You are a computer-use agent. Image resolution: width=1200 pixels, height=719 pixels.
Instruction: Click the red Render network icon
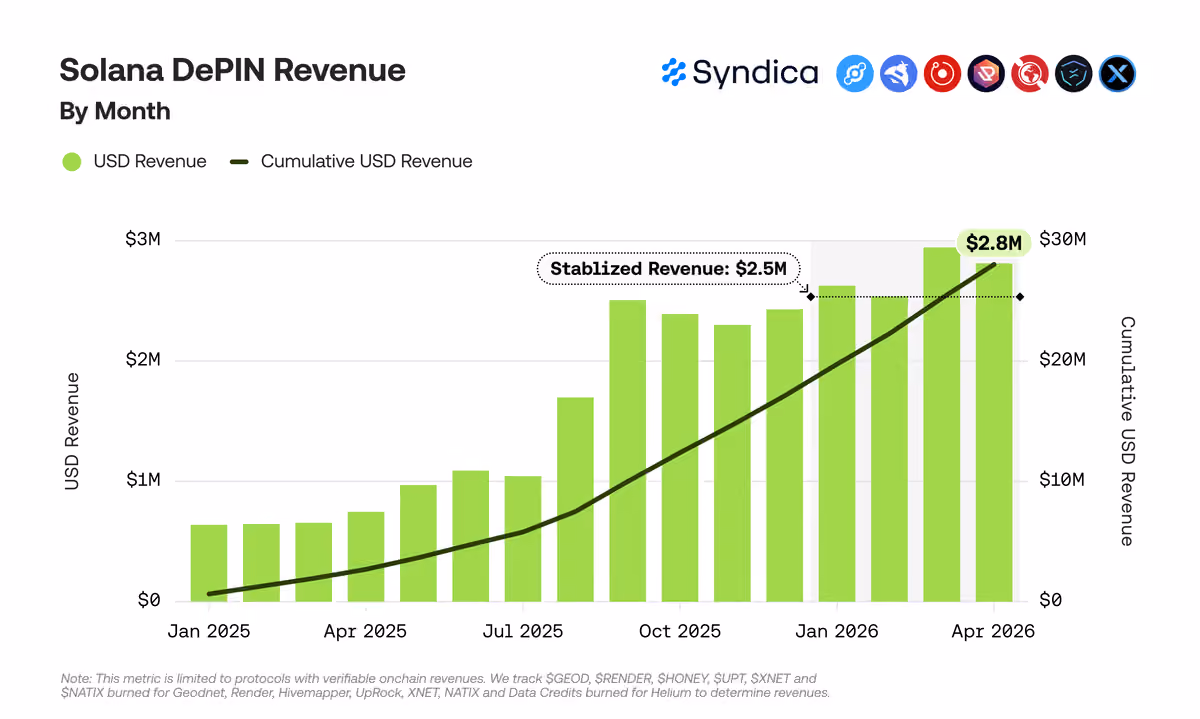[943, 74]
